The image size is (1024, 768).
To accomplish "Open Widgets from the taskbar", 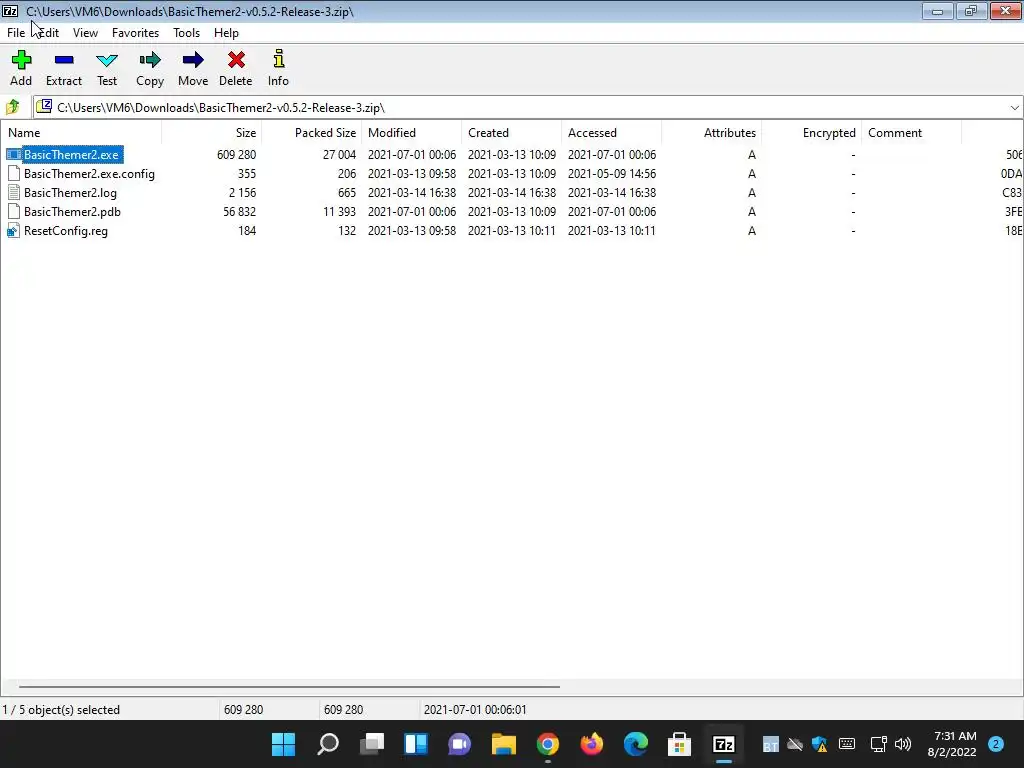I will point(416,744).
